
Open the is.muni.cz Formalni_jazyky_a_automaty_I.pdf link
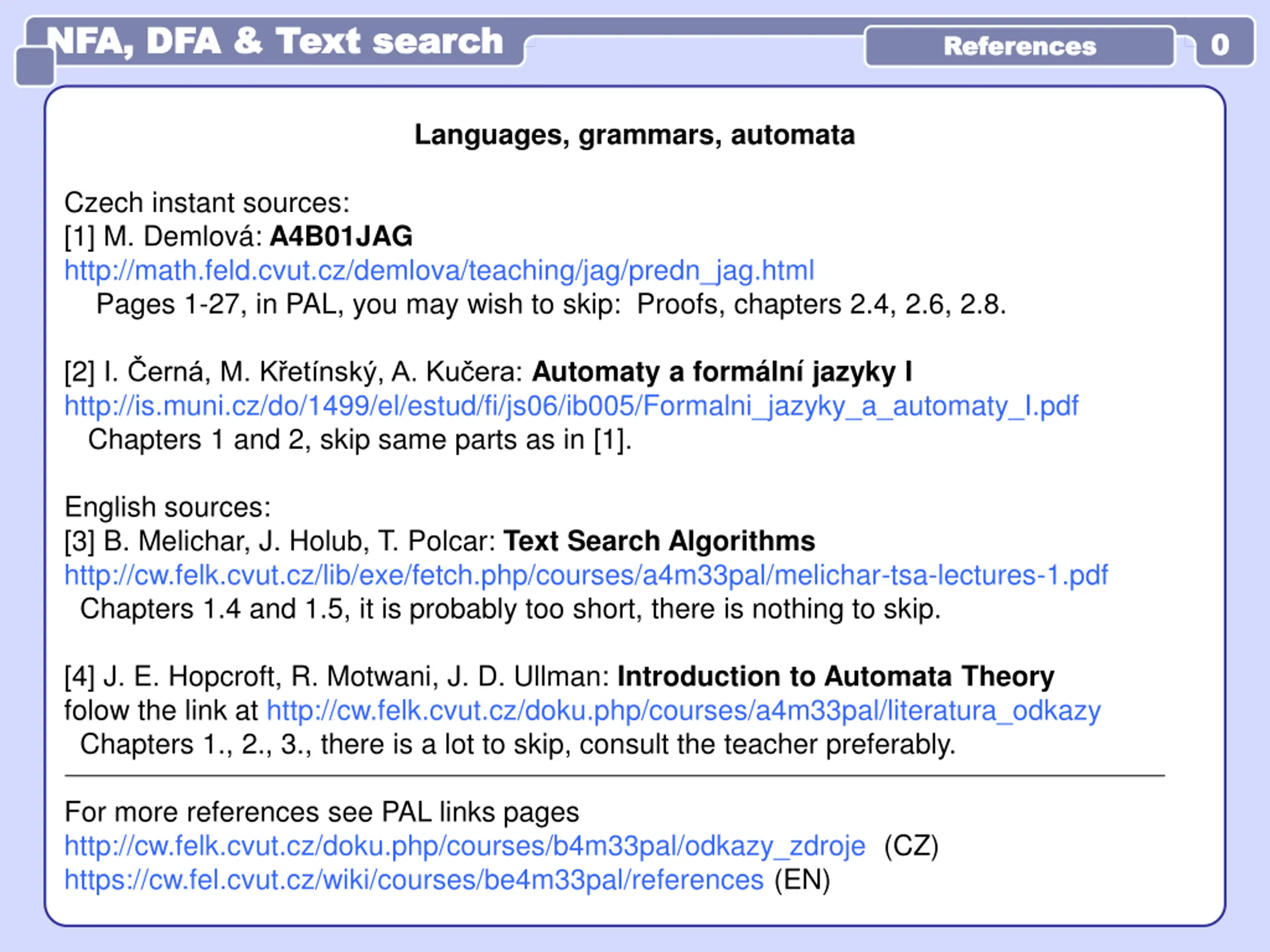[x=571, y=406]
